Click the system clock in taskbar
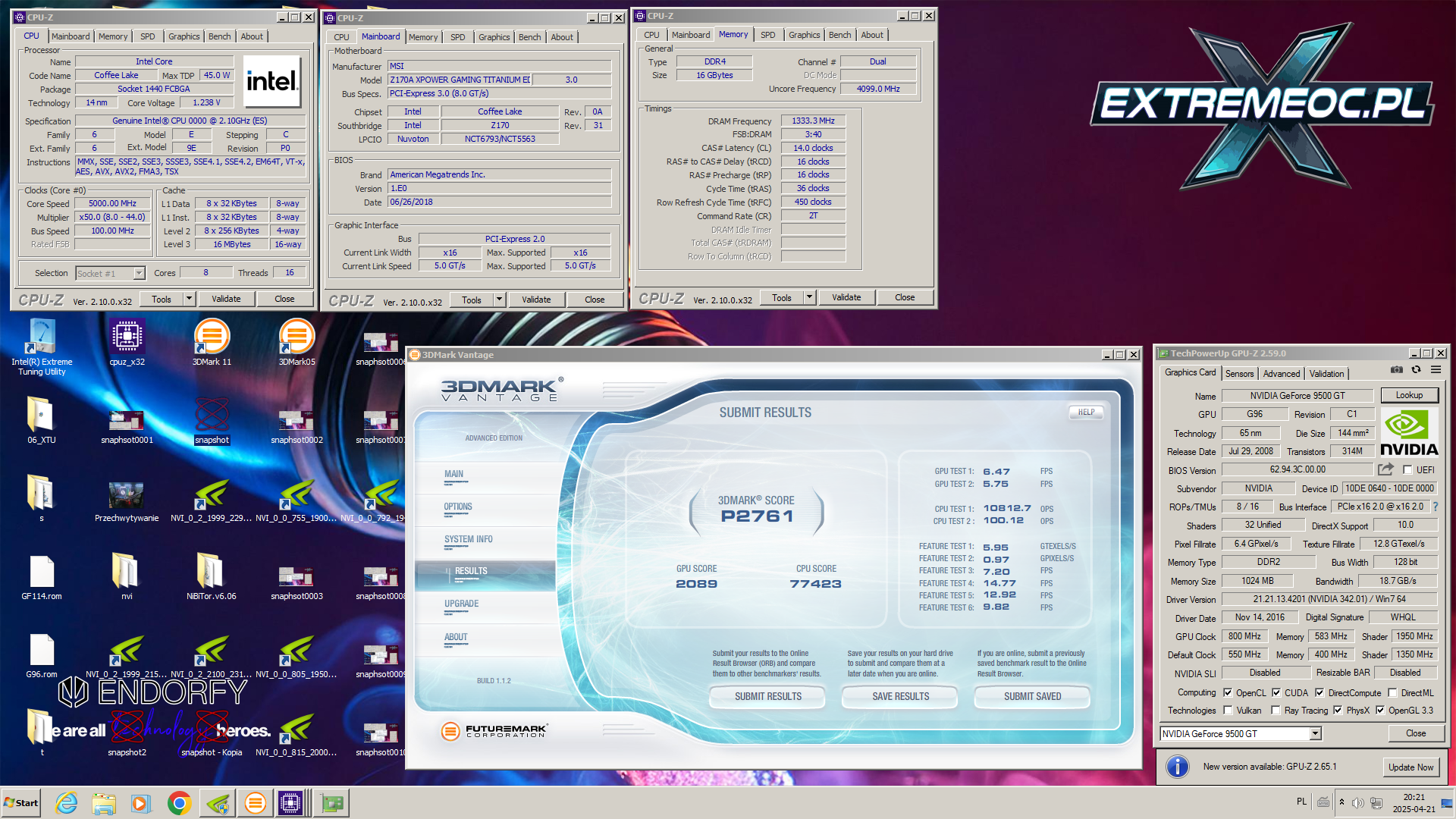This screenshot has width=1456, height=819. point(1414,803)
